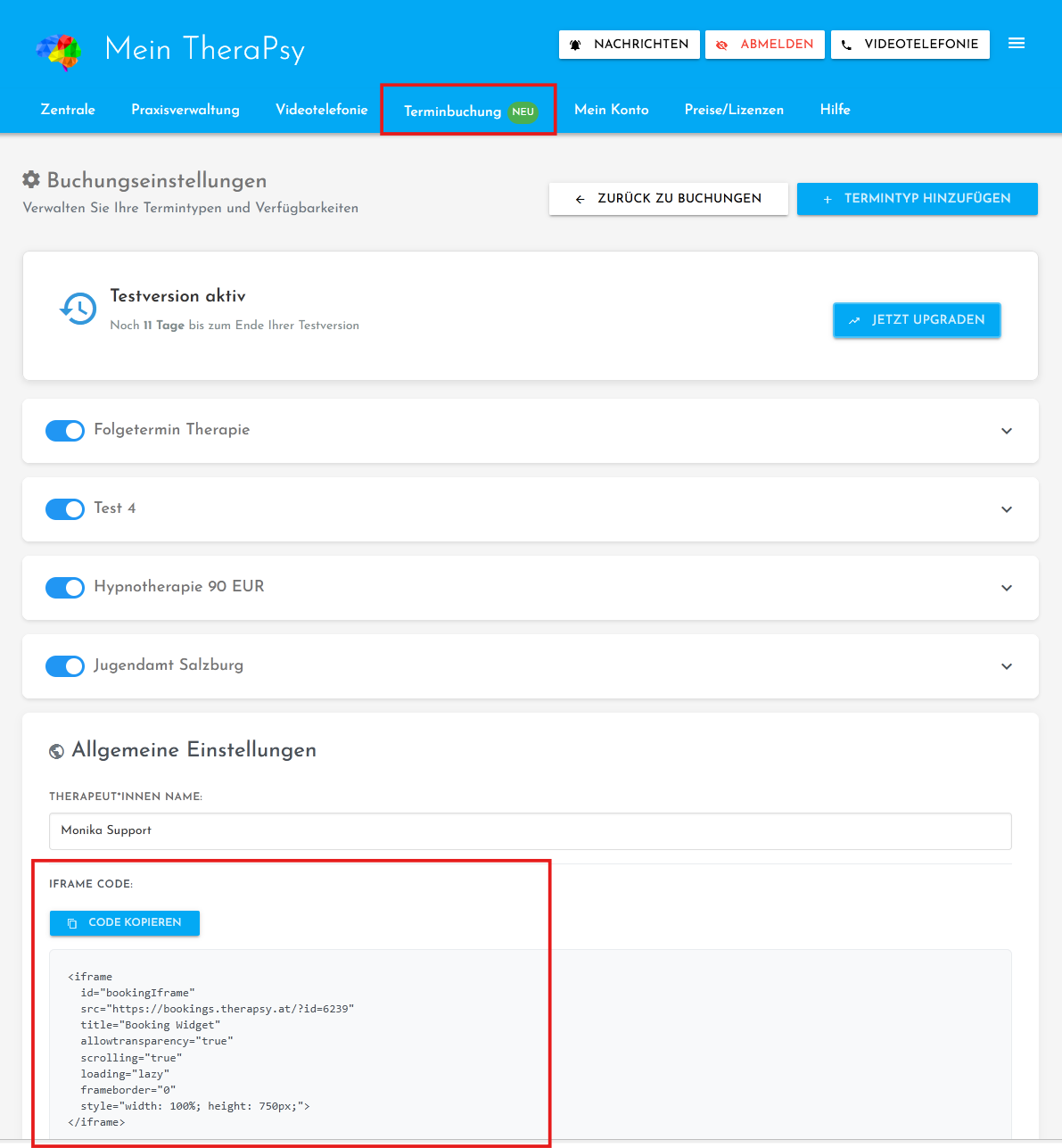This screenshot has height=1148, width=1062.
Task: Copy the iframe code with Code Kopieren
Action: click(125, 923)
